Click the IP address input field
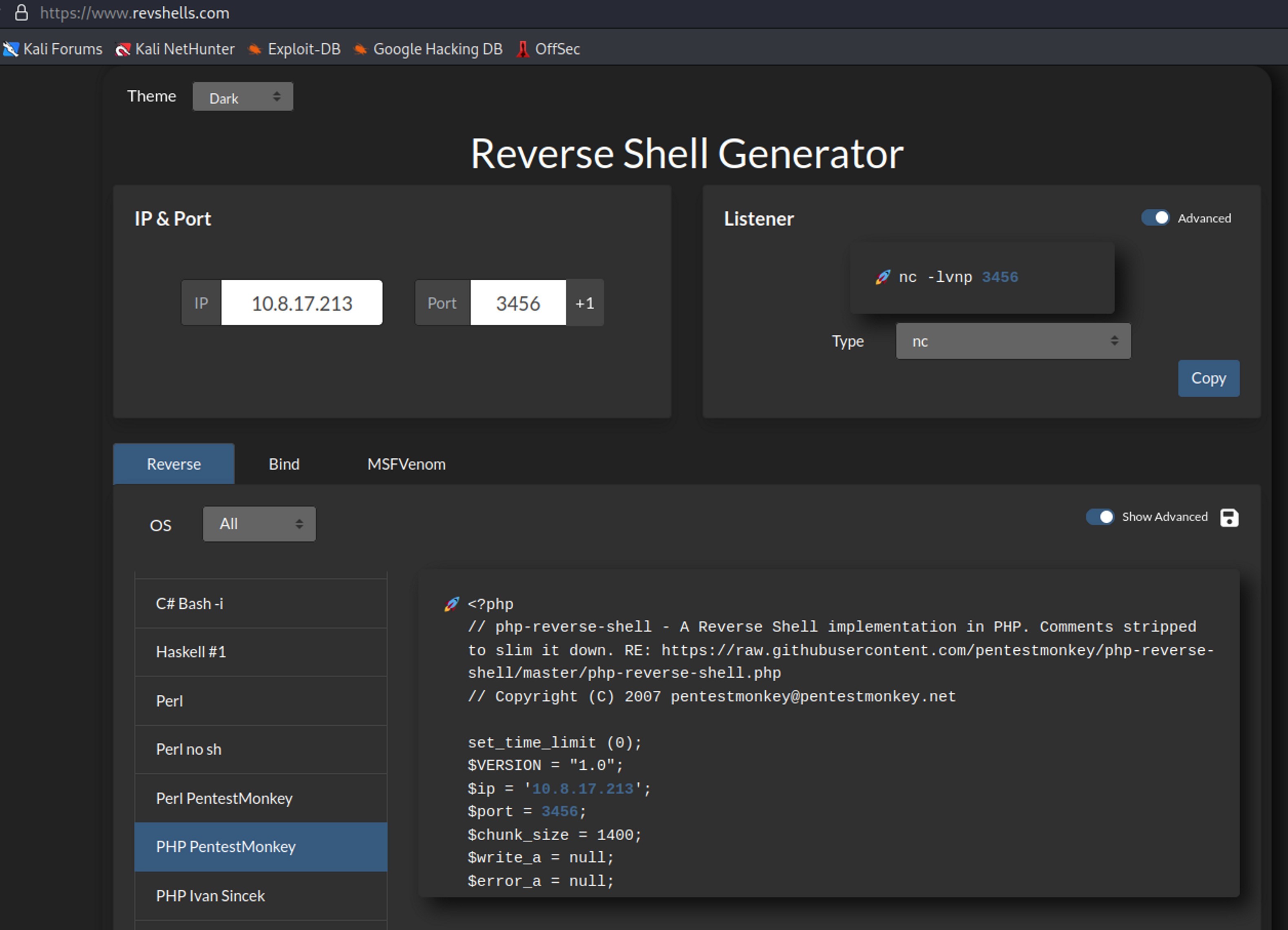 coord(302,303)
